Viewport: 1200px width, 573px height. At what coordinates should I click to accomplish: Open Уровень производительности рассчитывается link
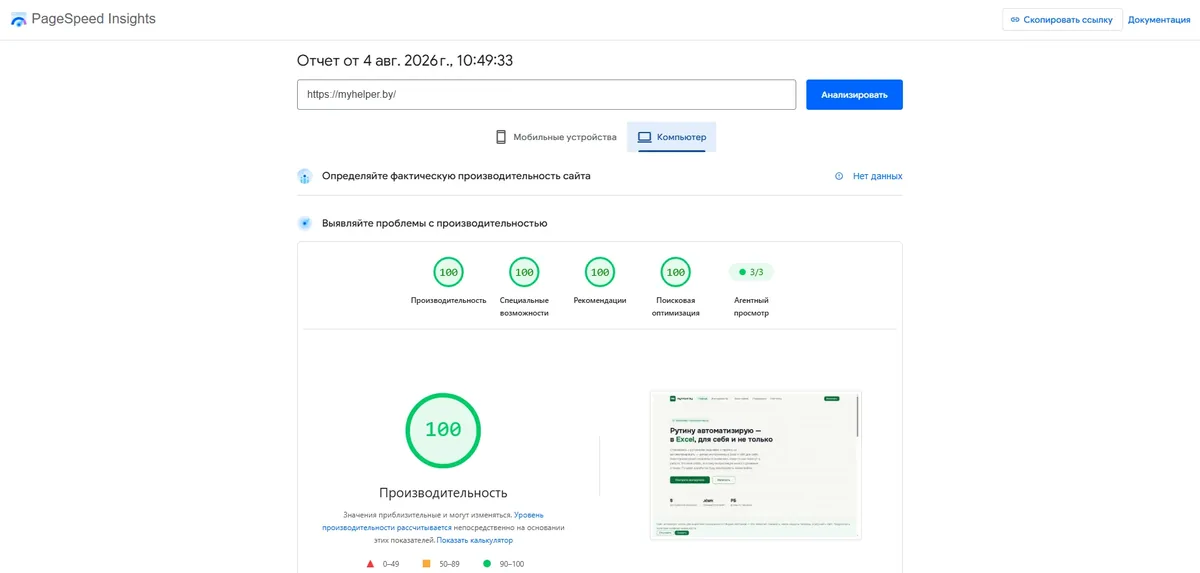pos(433,521)
